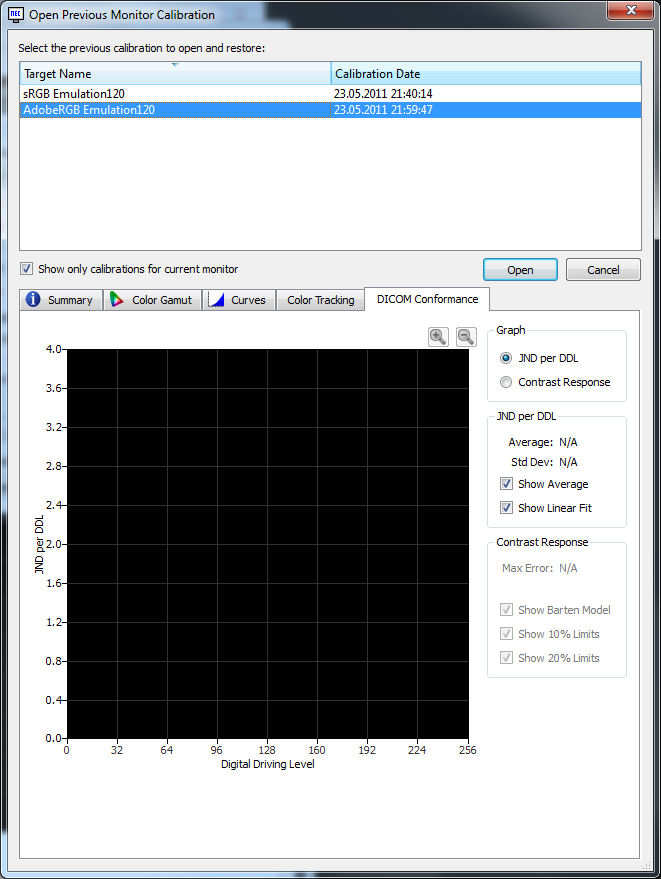The width and height of the screenshot is (661, 879).
Task: Click the Cancel button
Action: [x=603, y=270]
